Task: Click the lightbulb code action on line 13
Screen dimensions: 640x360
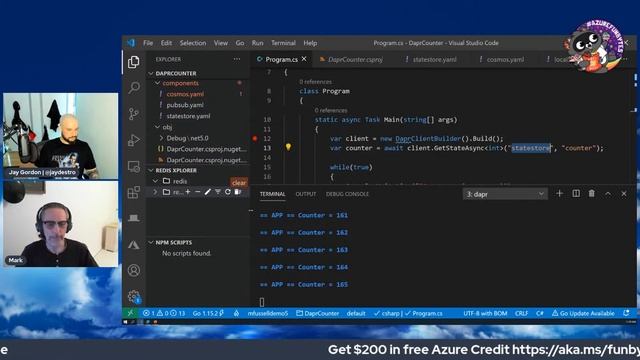Action: (288, 147)
